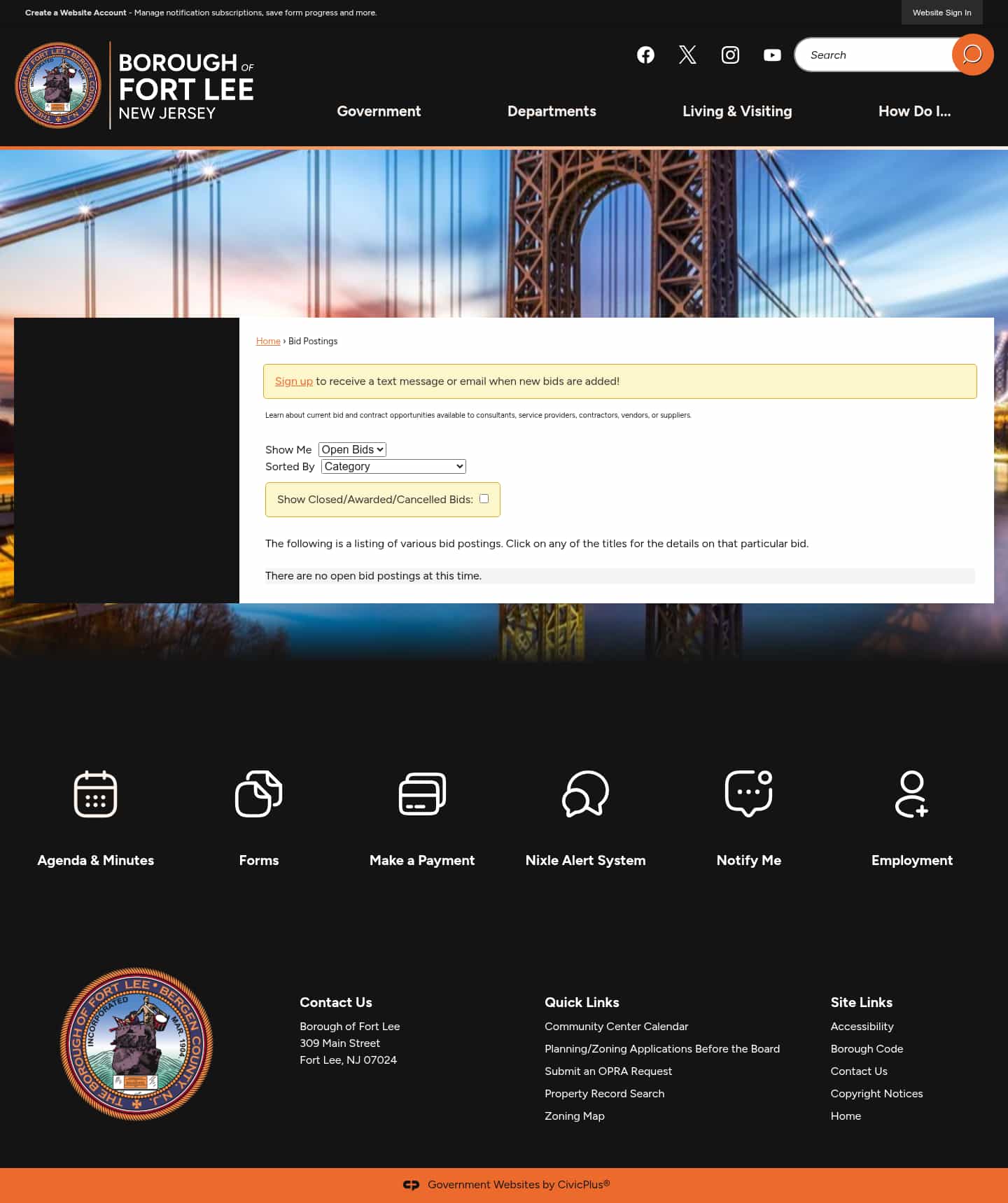1008x1203 pixels.
Task: Click the orange search magnifier button
Action: pos(972,55)
